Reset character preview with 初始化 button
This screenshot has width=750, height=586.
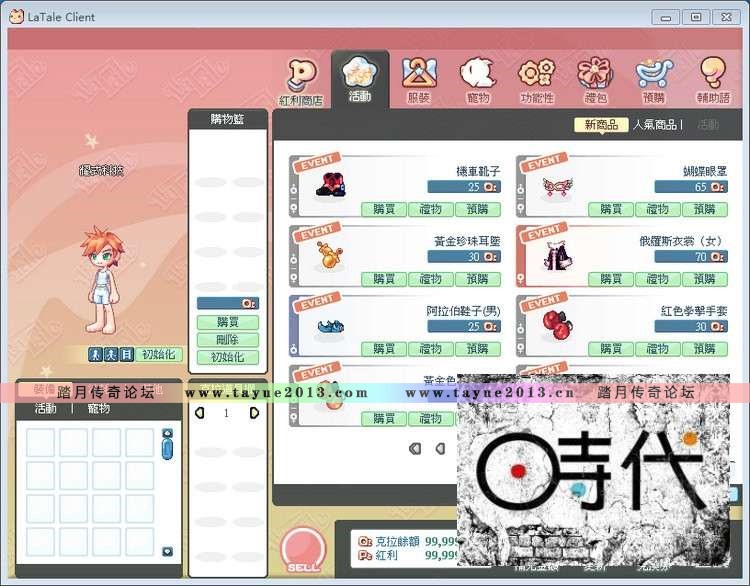pos(158,354)
